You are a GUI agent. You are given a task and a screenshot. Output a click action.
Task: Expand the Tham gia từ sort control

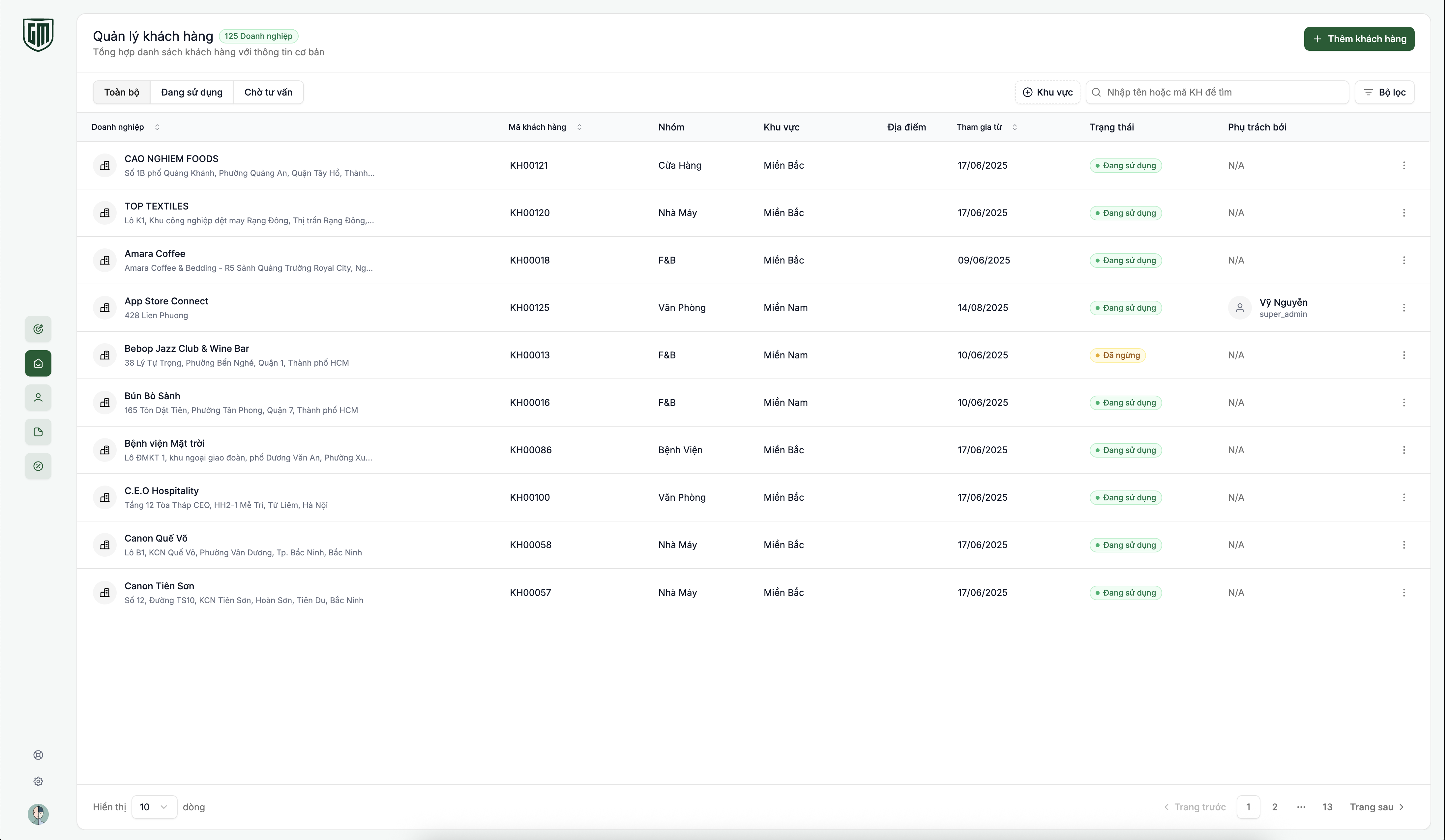[x=1015, y=127]
